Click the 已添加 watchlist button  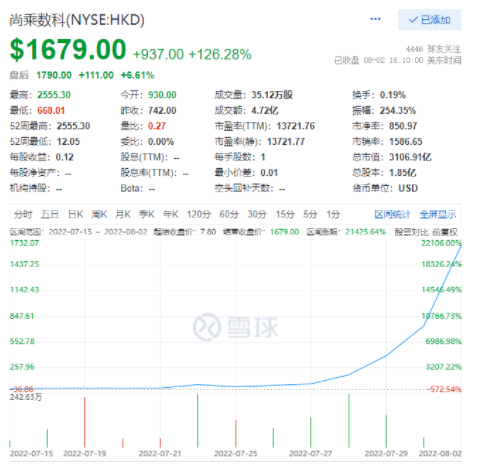(429, 20)
